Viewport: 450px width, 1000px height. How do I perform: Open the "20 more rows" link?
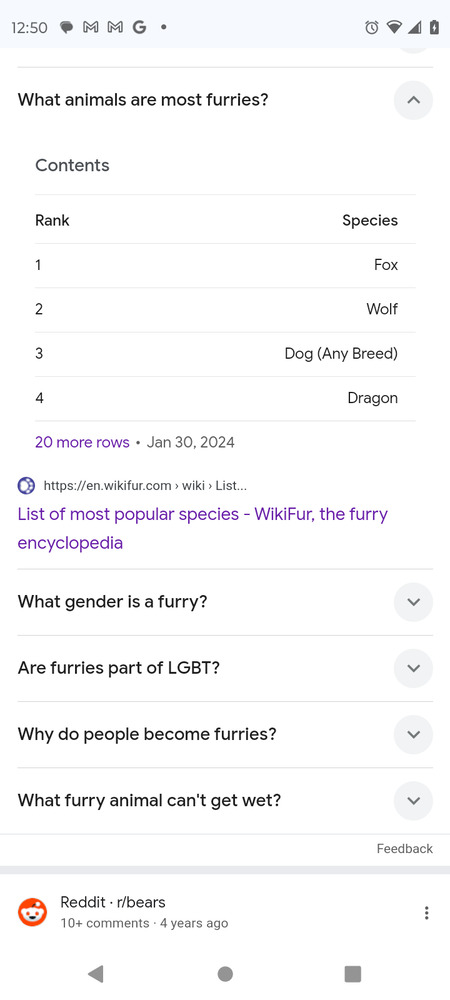click(x=82, y=442)
